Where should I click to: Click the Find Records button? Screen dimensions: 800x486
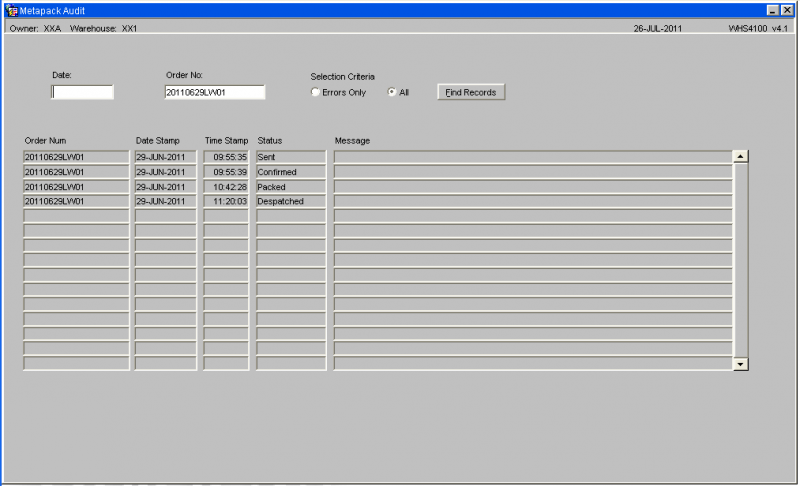point(471,92)
